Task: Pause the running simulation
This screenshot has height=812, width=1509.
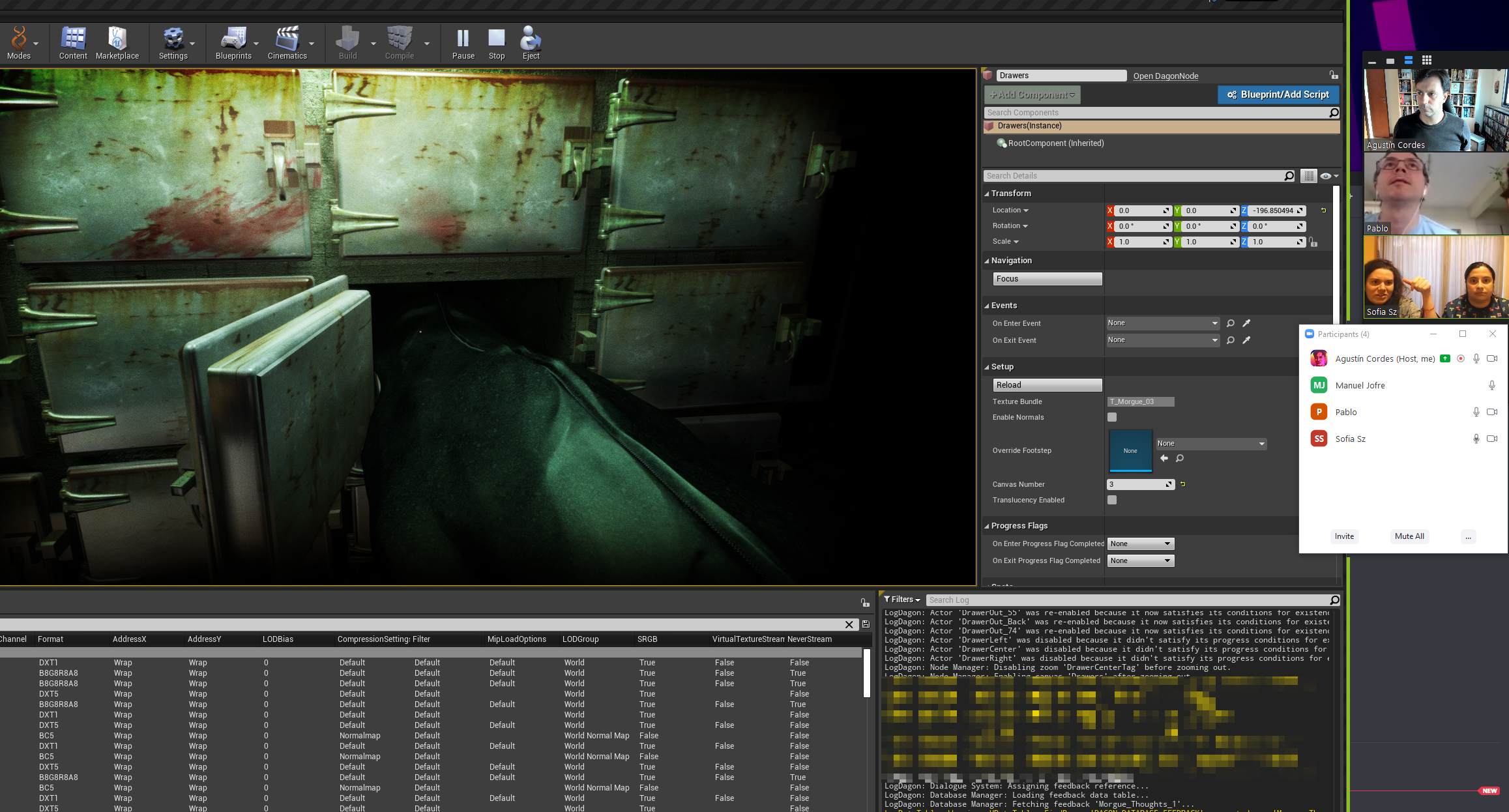Action: [x=463, y=43]
